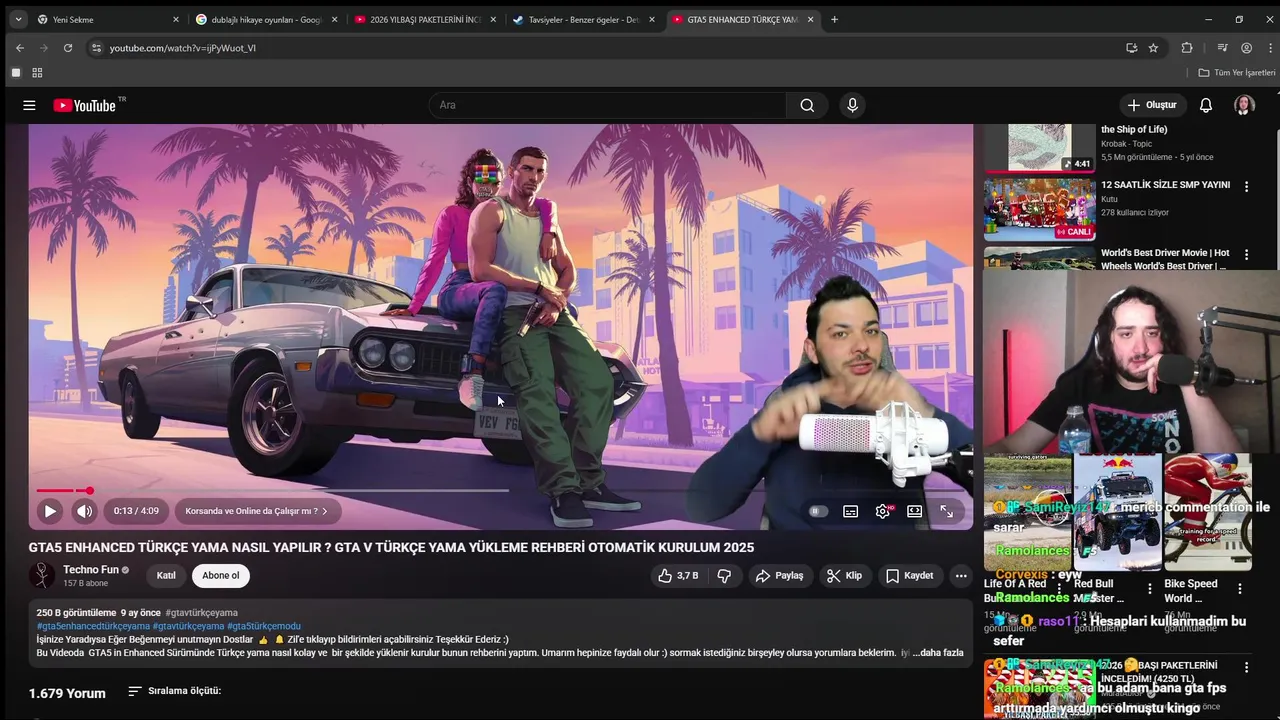Mute the video with the speaker icon
This screenshot has width=1280, height=720.
(85, 511)
